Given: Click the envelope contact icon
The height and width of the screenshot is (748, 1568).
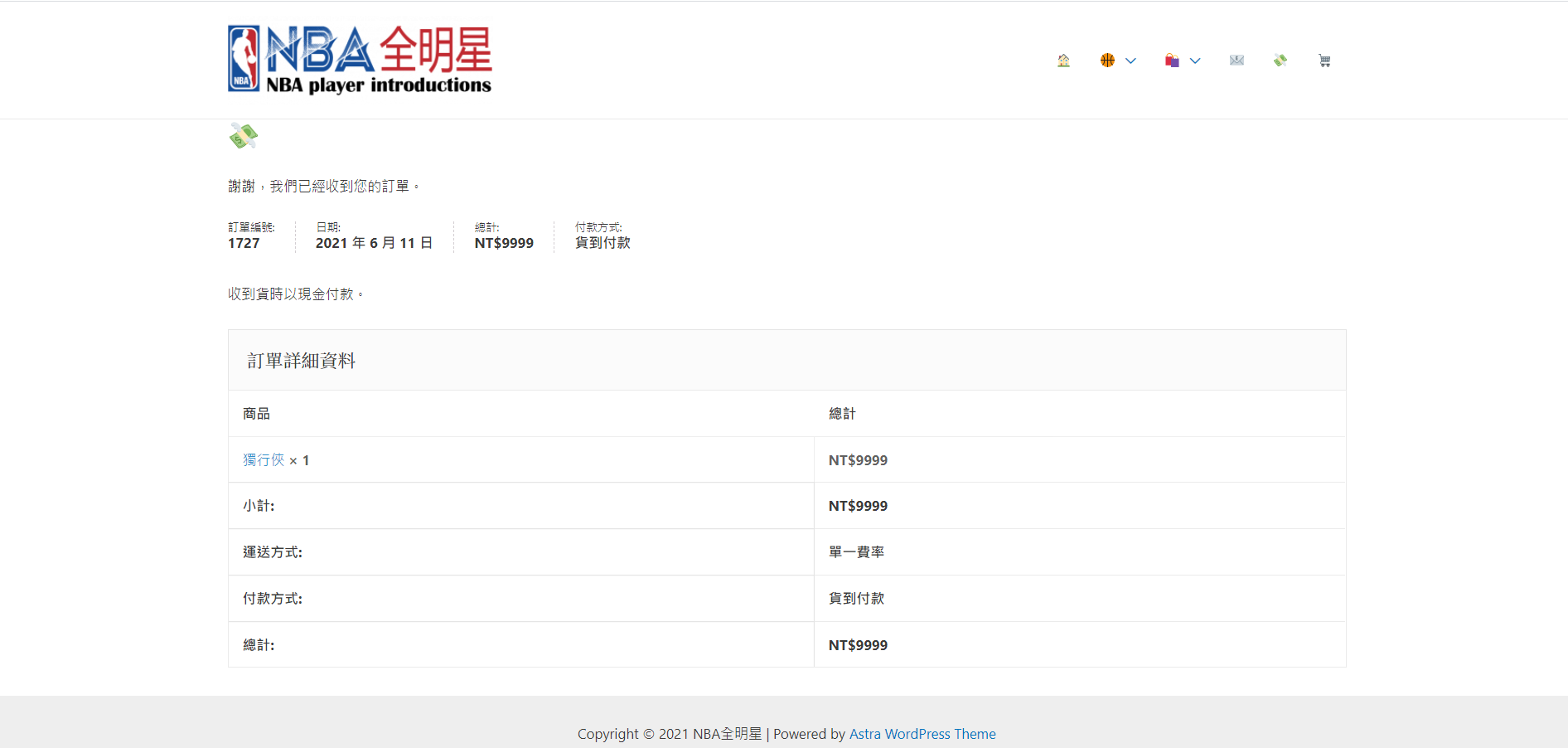Looking at the screenshot, I should [1236, 61].
